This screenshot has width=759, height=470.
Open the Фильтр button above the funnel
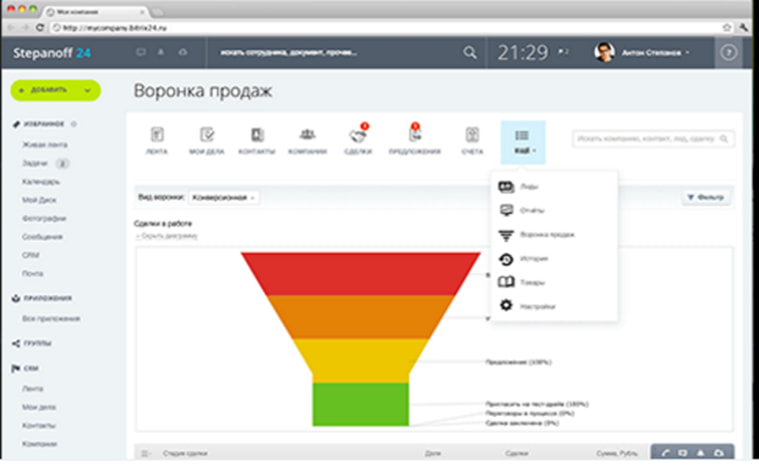pyautogui.click(x=706, y=197)
